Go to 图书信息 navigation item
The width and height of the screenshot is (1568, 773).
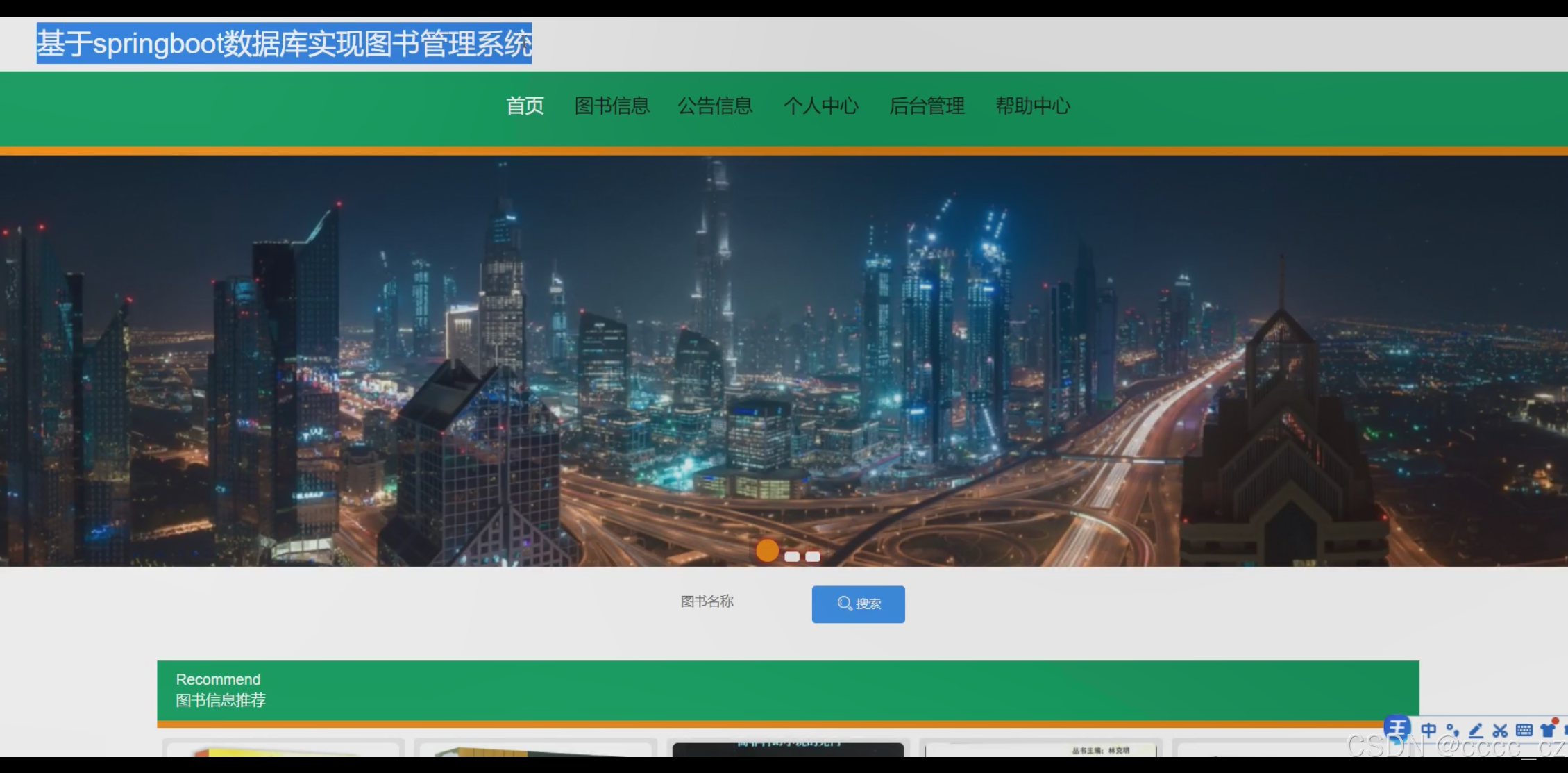click(x=612, y=106)
